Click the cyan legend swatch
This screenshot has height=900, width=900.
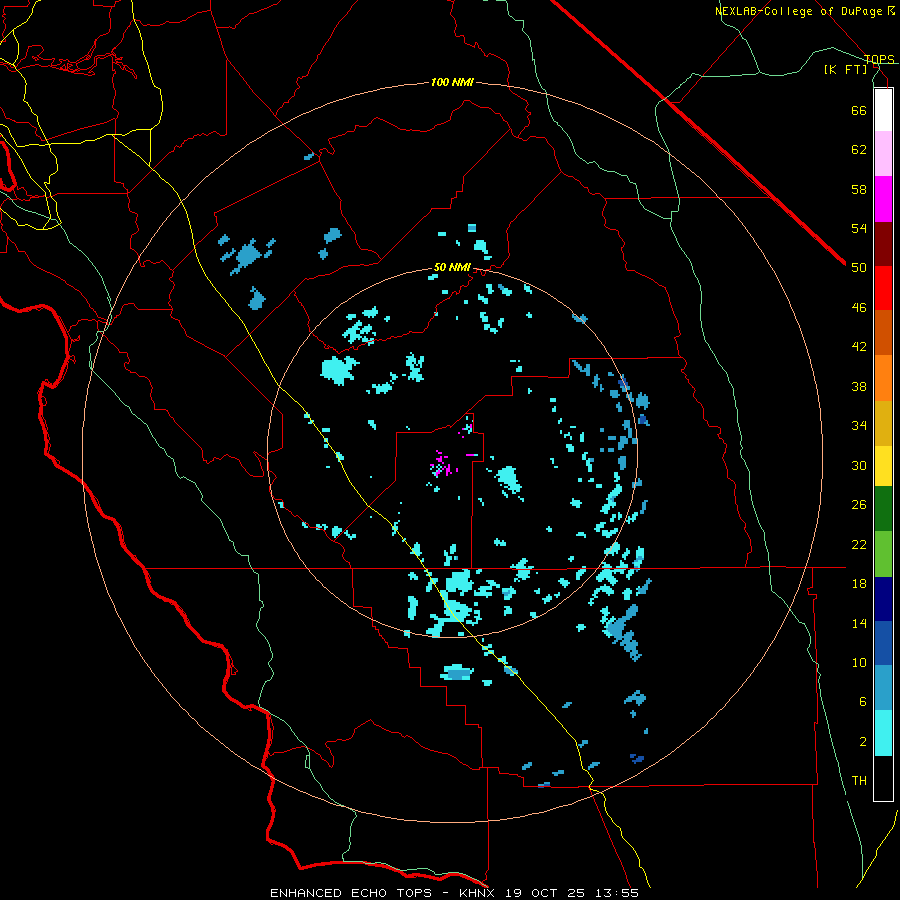[883, 733]
